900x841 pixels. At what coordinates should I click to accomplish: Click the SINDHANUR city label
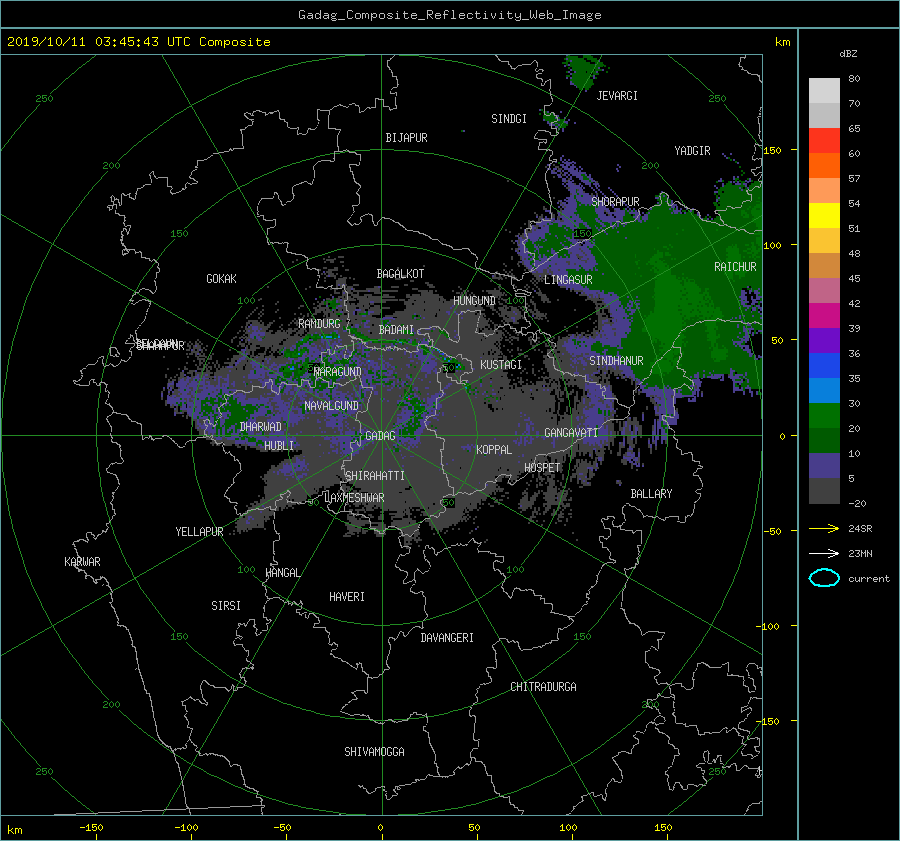point(616,361)
